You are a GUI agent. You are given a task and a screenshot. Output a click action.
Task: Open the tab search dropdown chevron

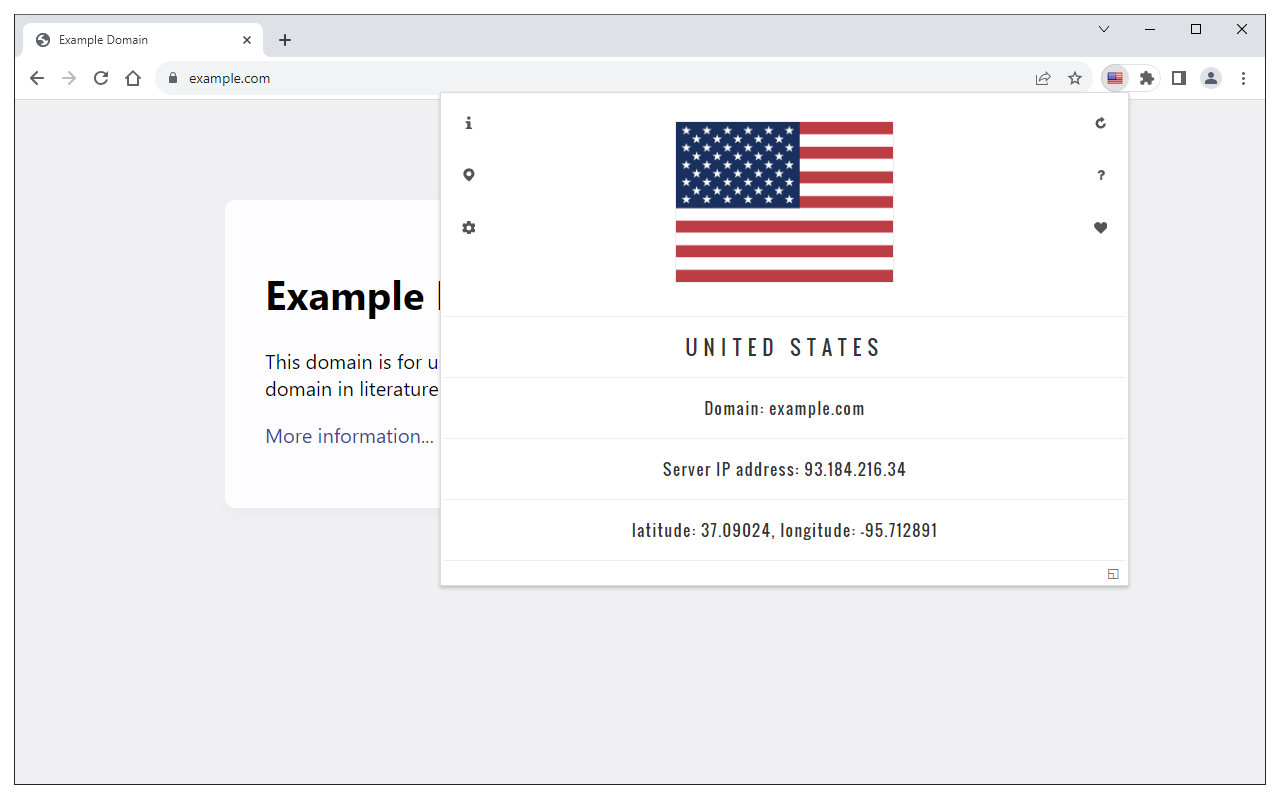coord(1103,29)
